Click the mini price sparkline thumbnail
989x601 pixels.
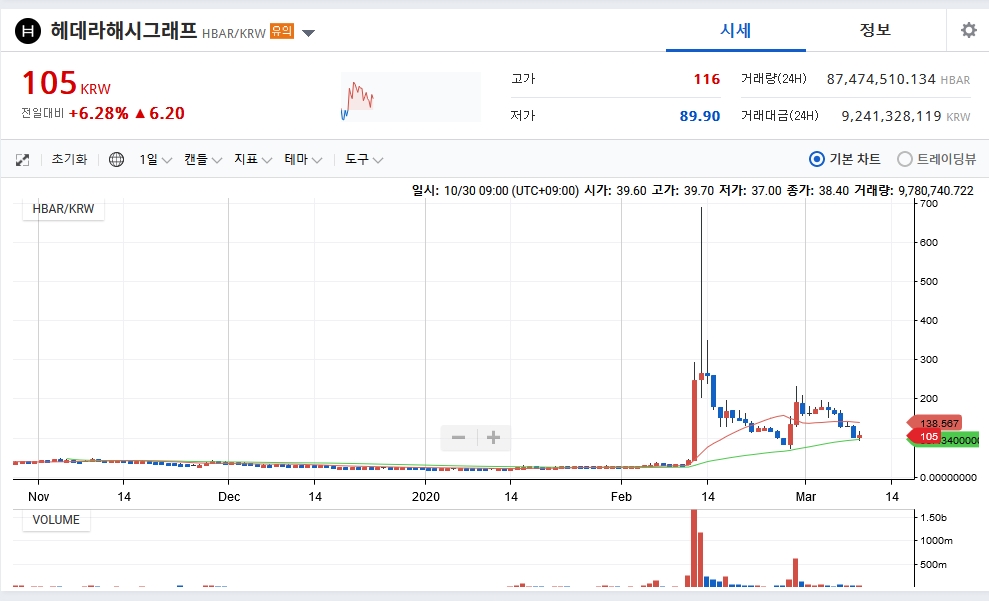point(411,96)
